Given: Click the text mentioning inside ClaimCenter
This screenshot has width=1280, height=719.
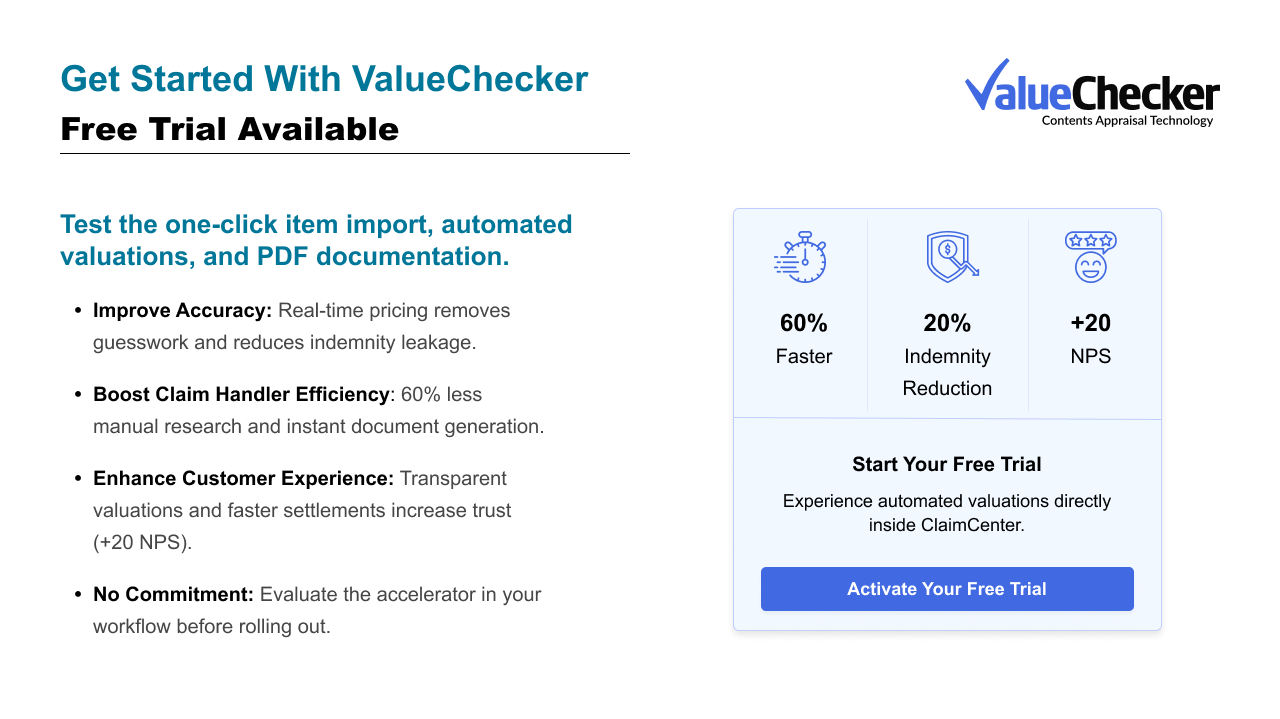Looking at the screenshot, I should [946, 525].
